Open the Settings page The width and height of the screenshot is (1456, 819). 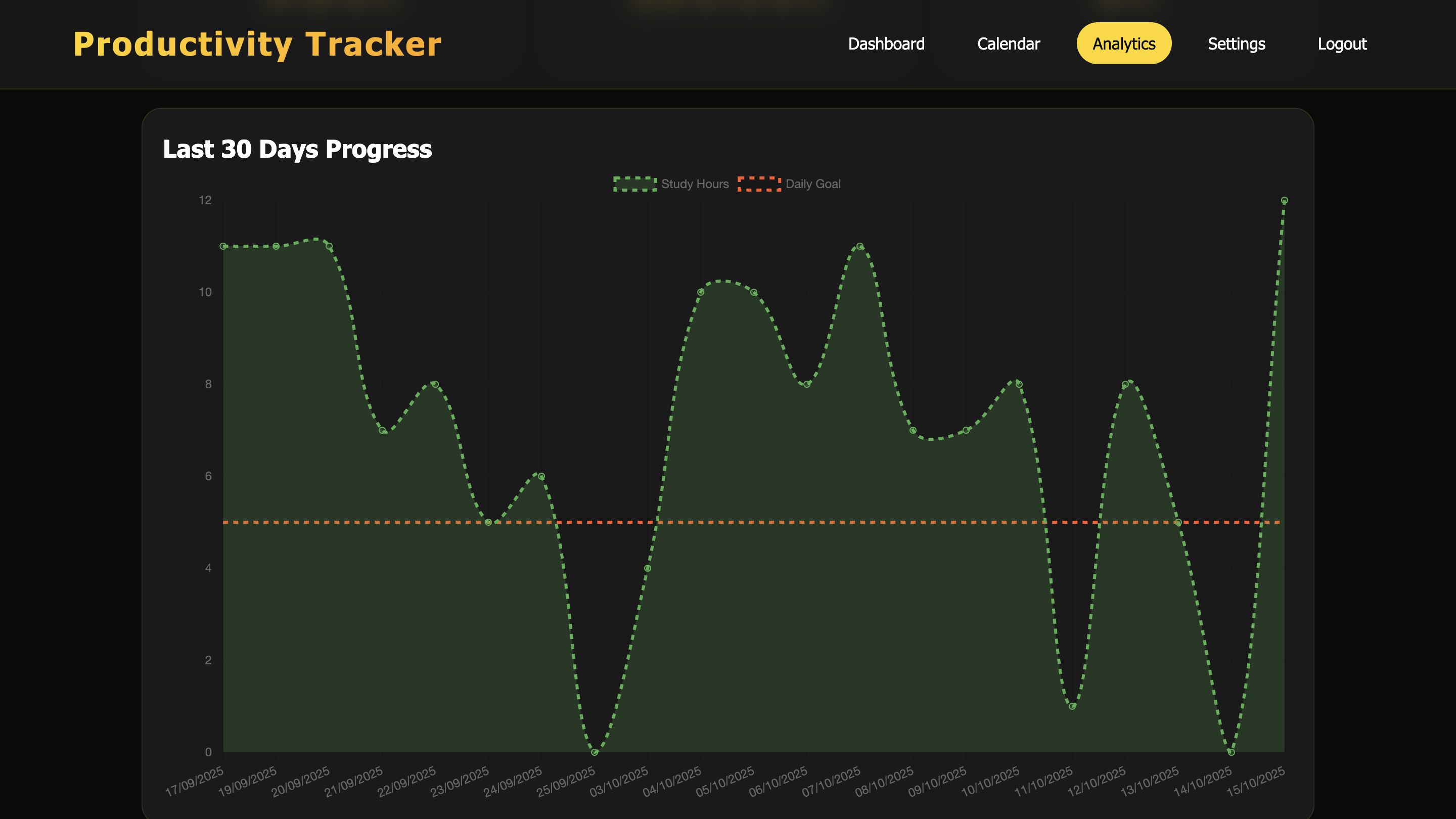click(1237, 43)
